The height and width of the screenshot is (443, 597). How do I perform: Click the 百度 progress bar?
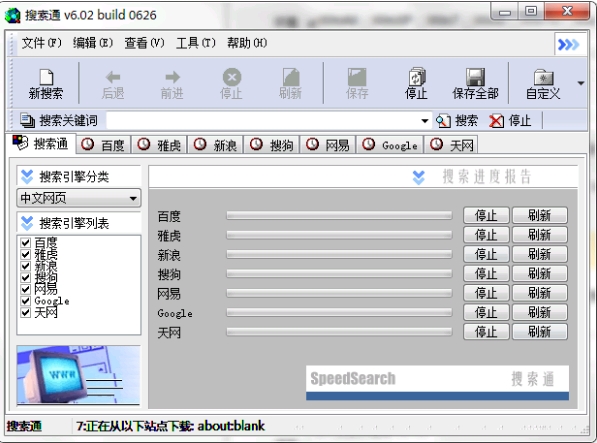339,215
